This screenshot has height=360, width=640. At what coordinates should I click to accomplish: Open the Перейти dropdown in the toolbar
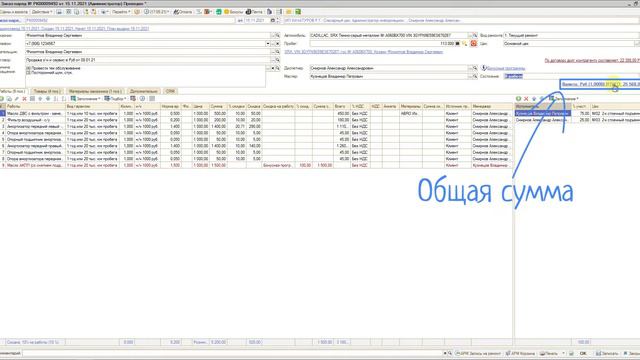tap(121, 12)
